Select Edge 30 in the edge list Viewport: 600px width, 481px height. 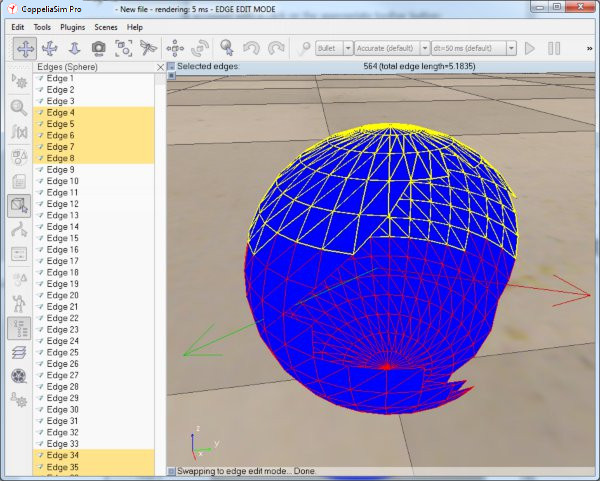coord(94,409)
